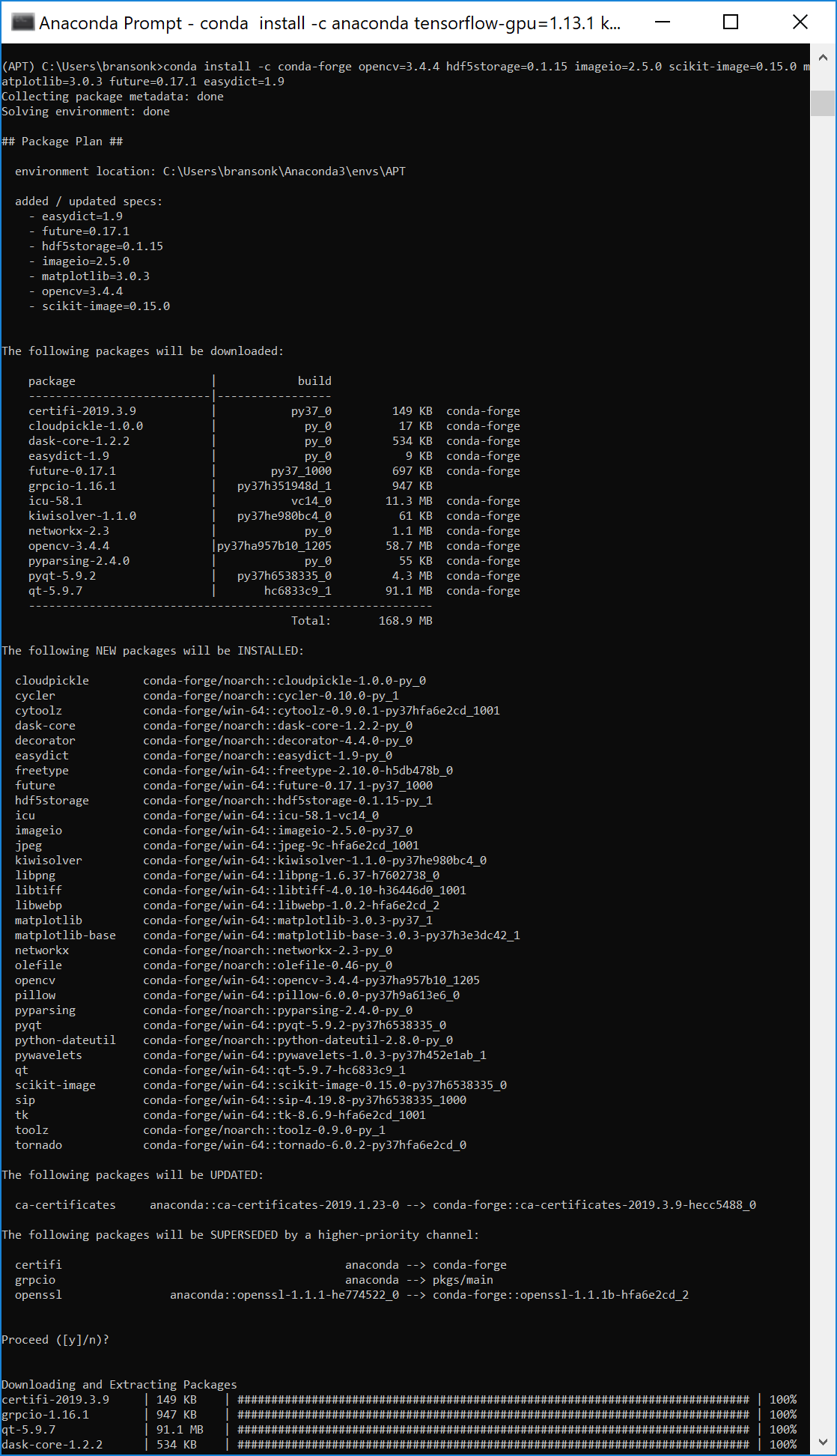Click the qt-5.9.7 progress bar

coord(493,1430)
